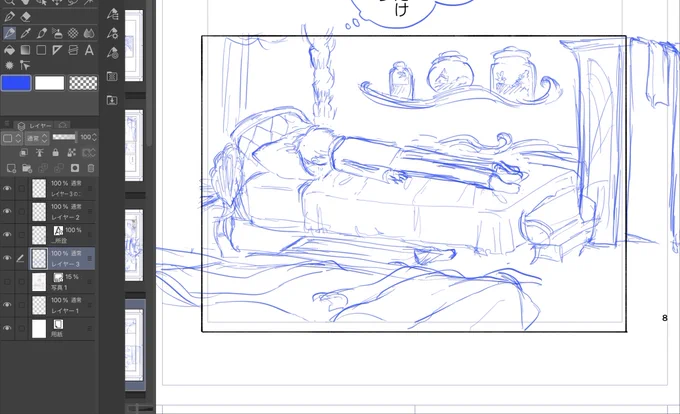Hide the レイヤー 2 layer

click(x=7, y=212)
